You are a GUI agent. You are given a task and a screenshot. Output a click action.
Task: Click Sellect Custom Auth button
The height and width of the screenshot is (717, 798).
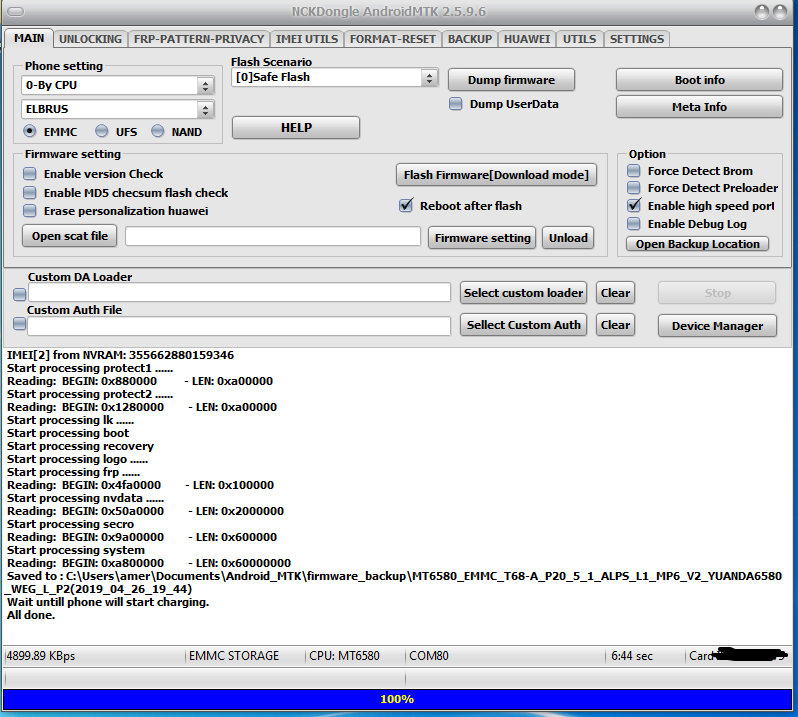tap(523, 325)
